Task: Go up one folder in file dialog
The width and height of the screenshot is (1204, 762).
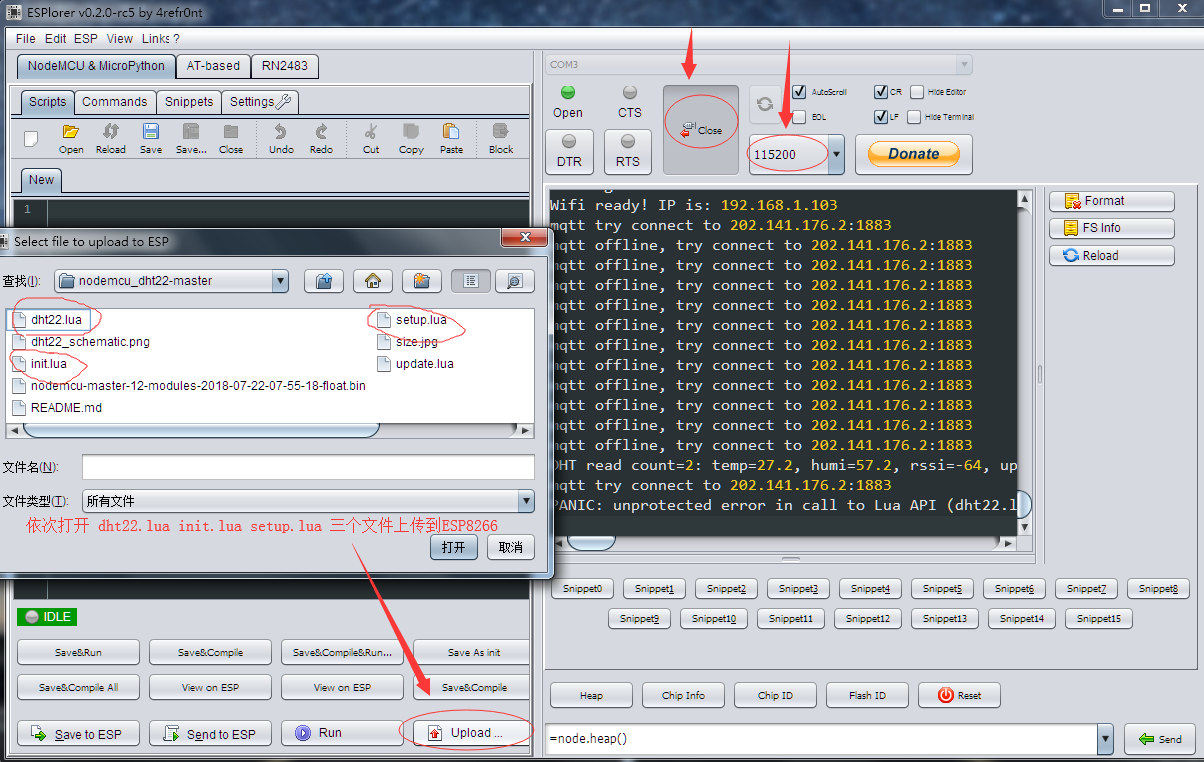Action: point(324,281)
